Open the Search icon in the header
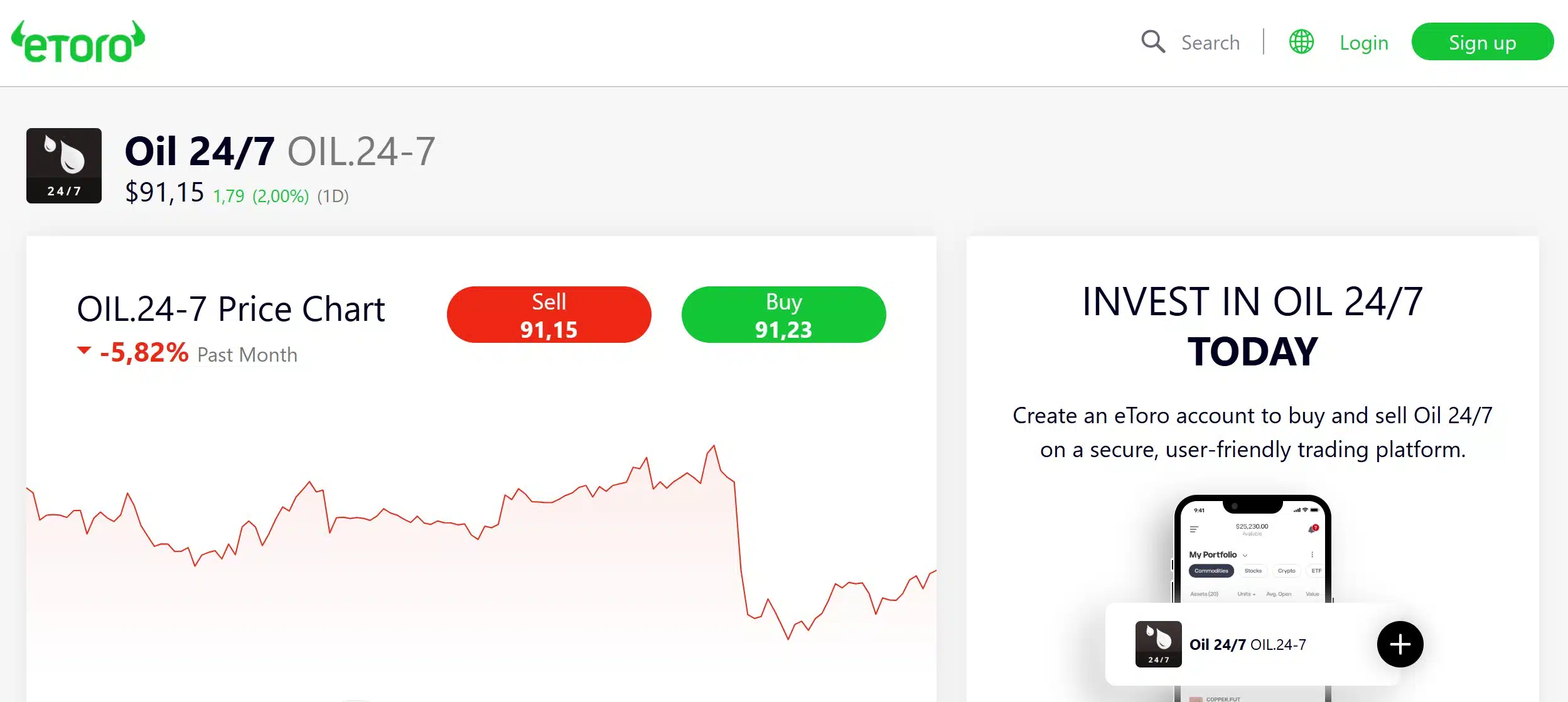This screenshot has width=1568, height=702. [x=1153, y=42]
